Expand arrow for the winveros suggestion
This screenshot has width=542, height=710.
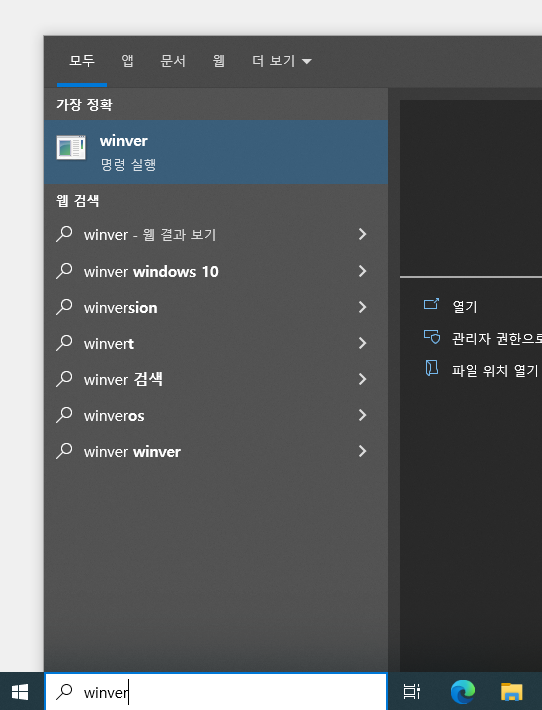[x=362, y=415]
